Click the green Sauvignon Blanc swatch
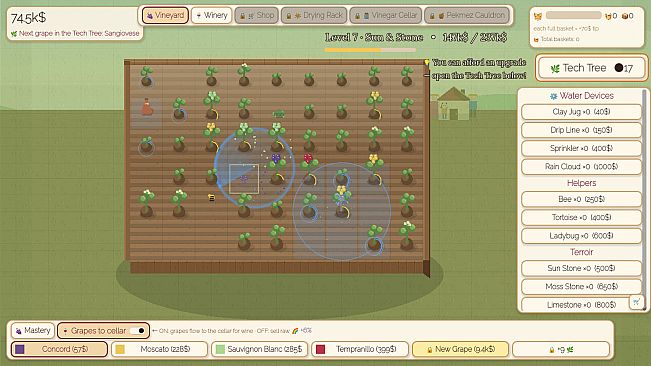Viewport: 651px width, 366px height. pos(220,349)
